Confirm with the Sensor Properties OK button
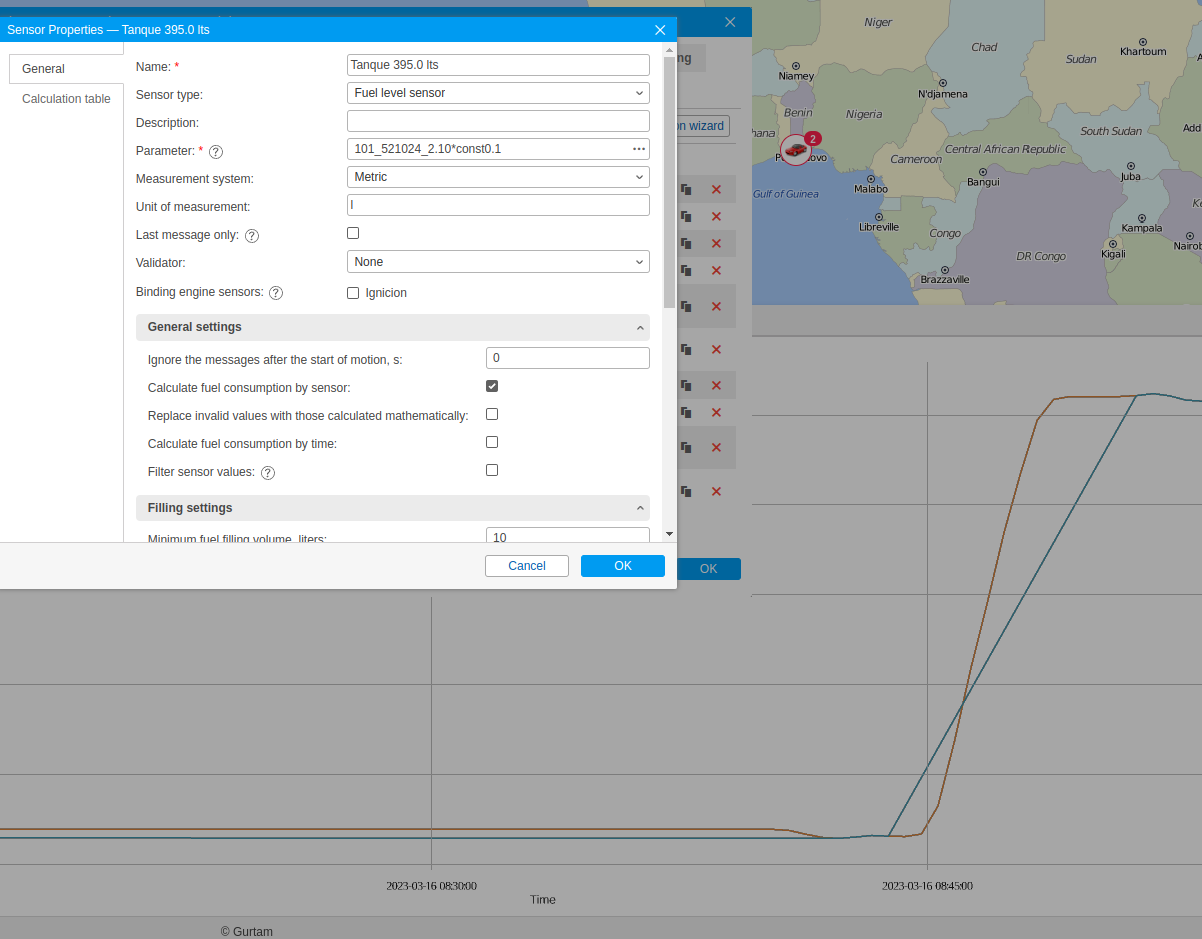The height and width of the screenshot is (939, 1202). [622, 566]
